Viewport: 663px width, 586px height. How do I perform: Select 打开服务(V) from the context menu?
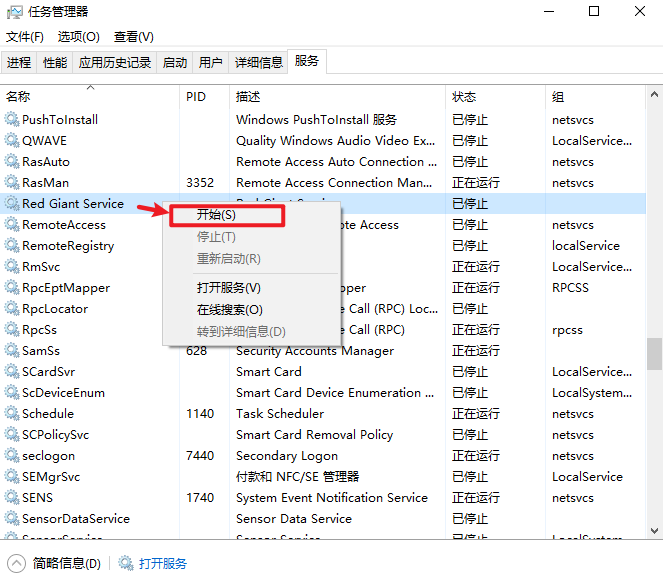pos(228,288)
